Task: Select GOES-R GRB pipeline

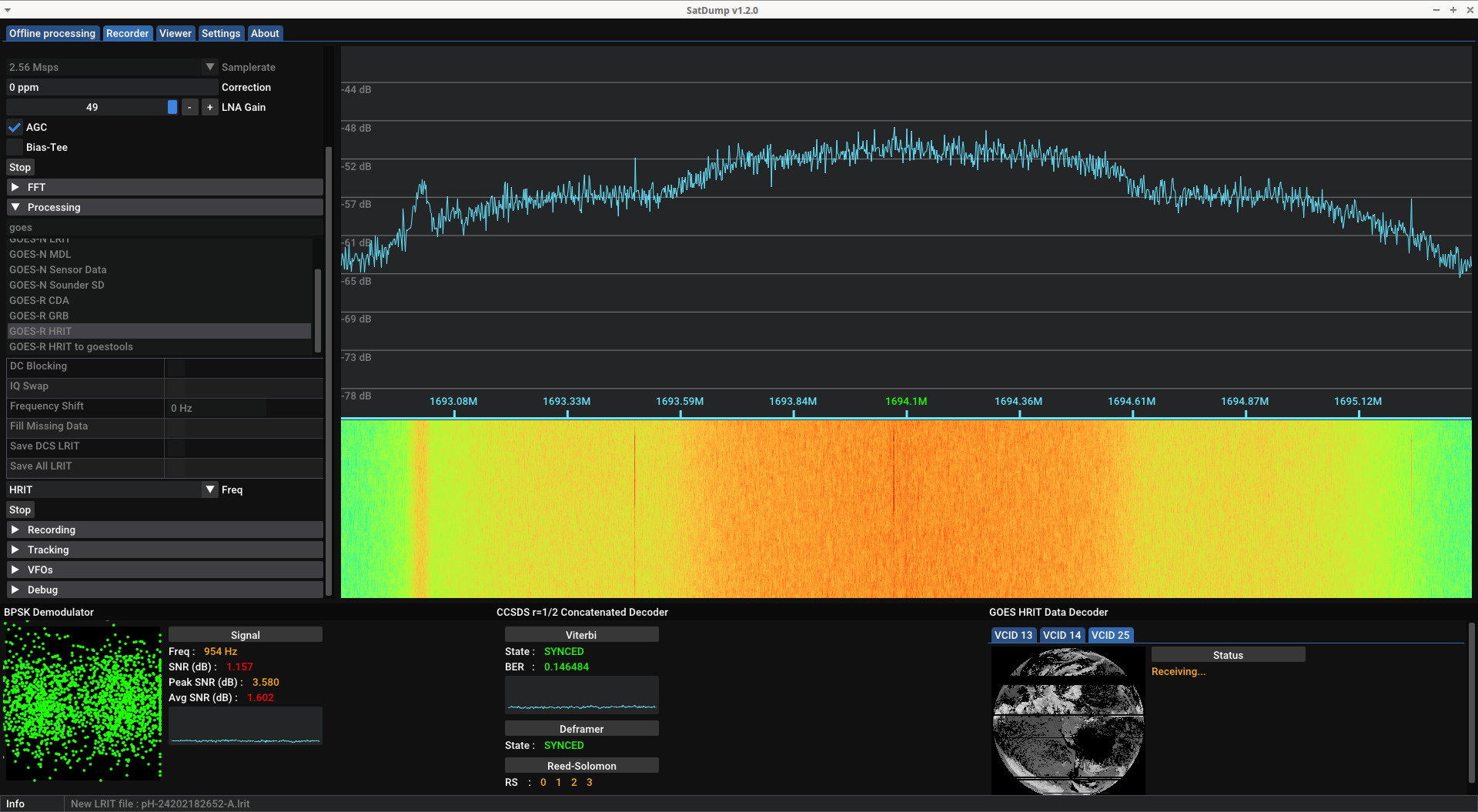Action: tap(159, 316)
